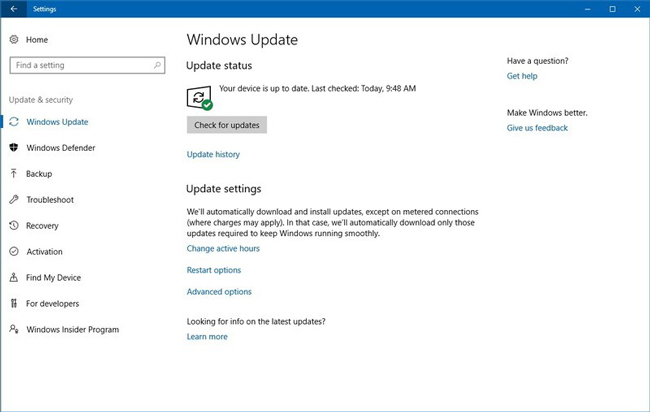This screenshot has height=412, width=650.
Task: Click the Windows Insider Program person icon
Action: pos(14,329)
